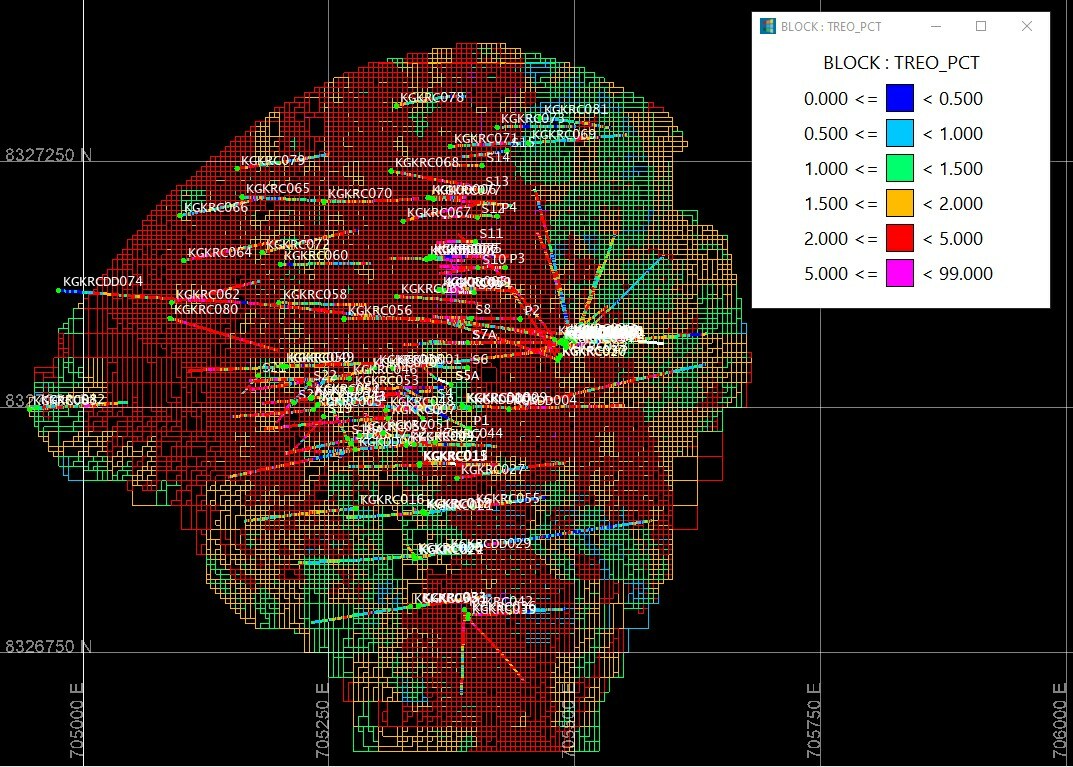The height and width of the screenshot is (767, 1073).
Task: Click the legend window's title bar icon
Action: pos(767,27)
